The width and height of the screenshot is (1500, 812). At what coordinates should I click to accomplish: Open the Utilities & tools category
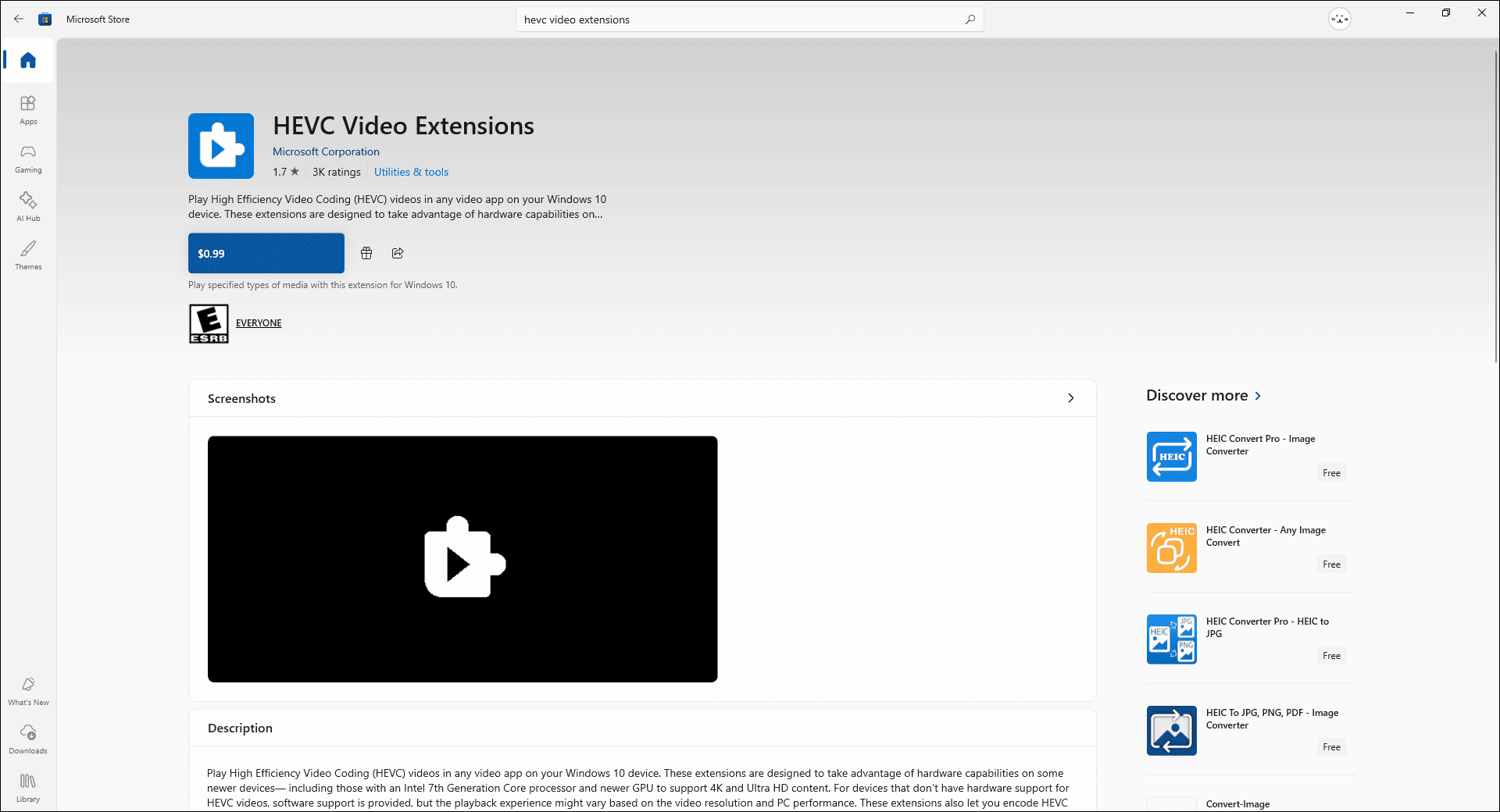(x=411, y=172)
